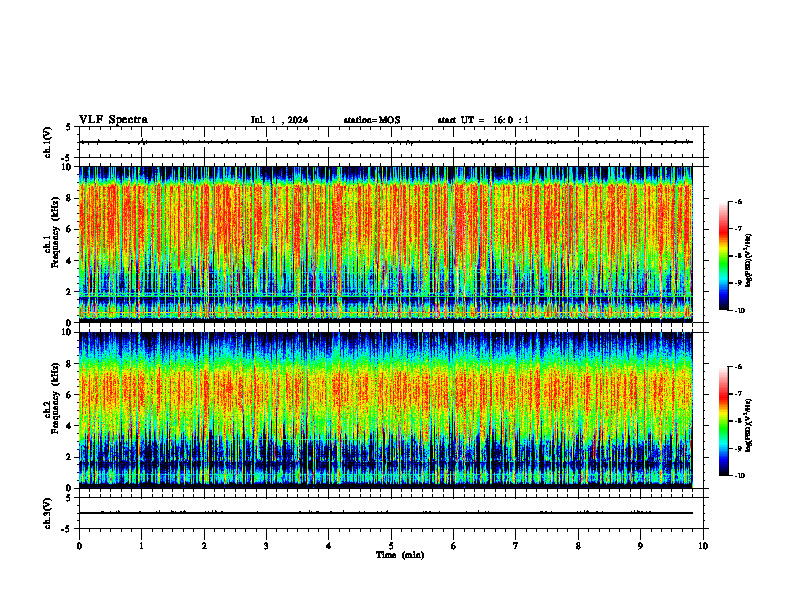
Task: Click the ch.1 voltage waveform trace
Action: coord(385,142)
